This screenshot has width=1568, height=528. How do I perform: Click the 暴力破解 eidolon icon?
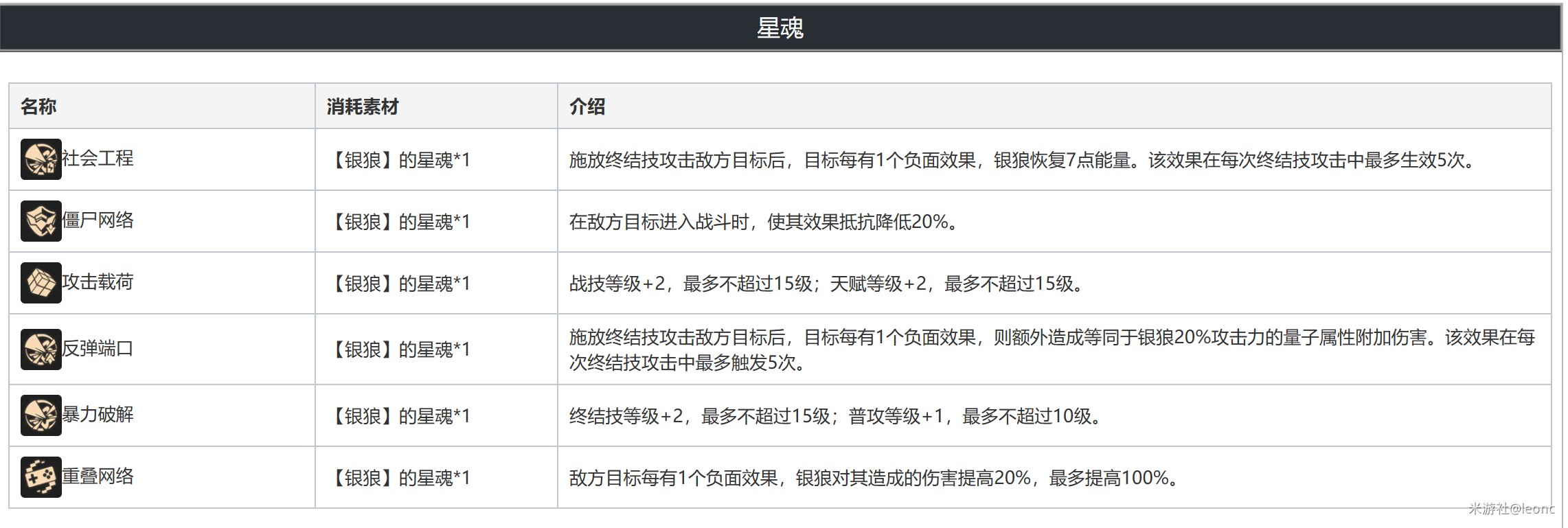(x=41, y=415)
